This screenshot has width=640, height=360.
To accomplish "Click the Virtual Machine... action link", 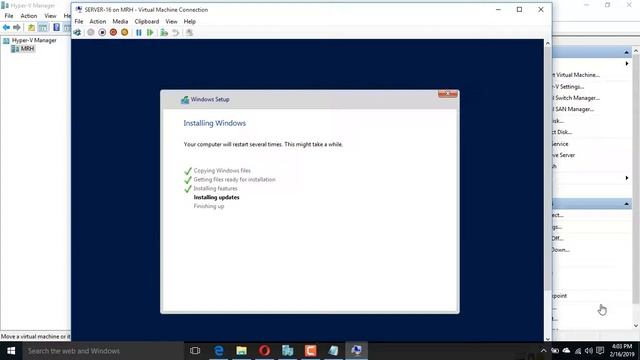I will click(576, 75).
